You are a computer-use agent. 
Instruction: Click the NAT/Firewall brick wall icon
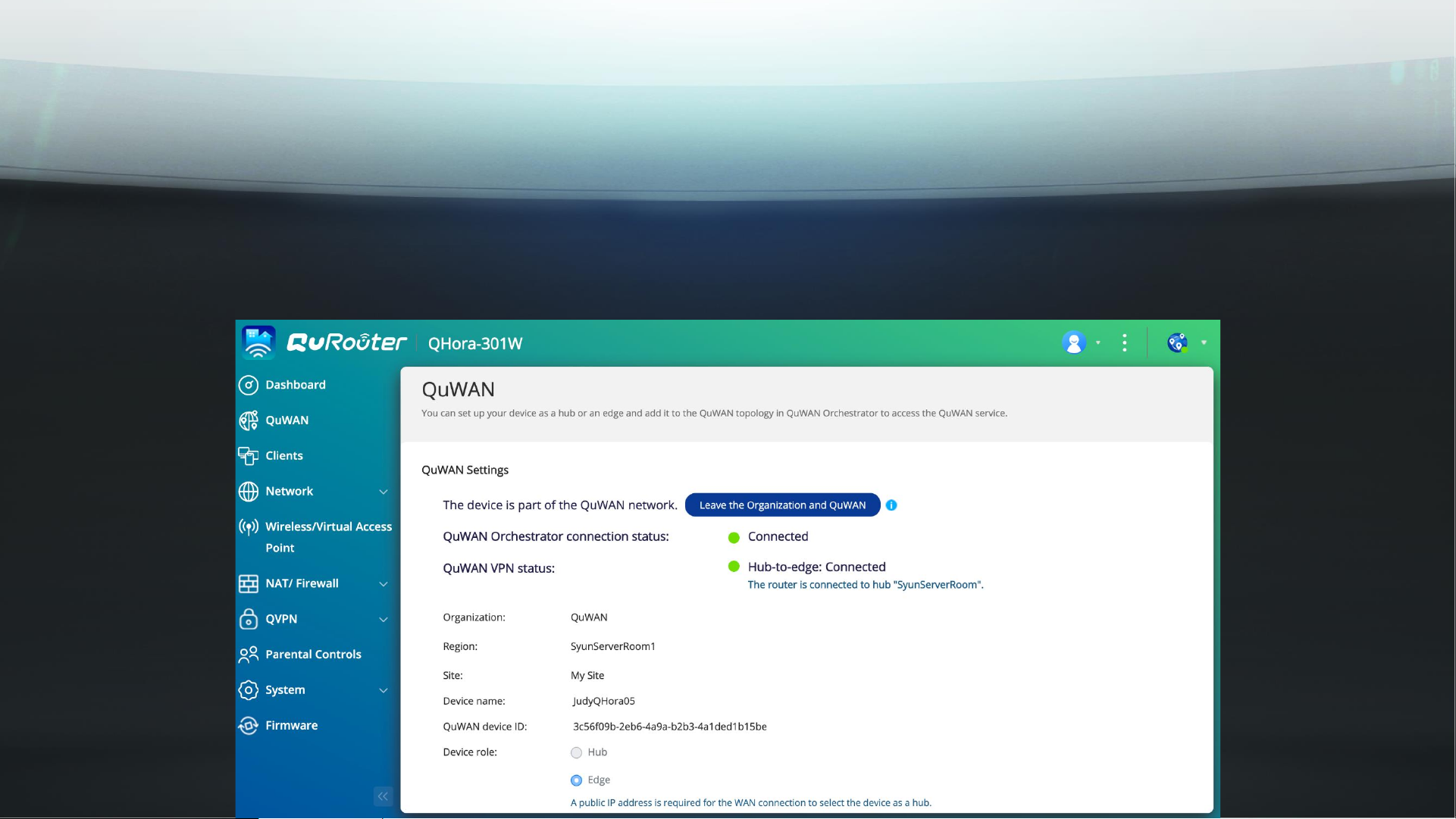pyautogui.click(x=249, y=583)
